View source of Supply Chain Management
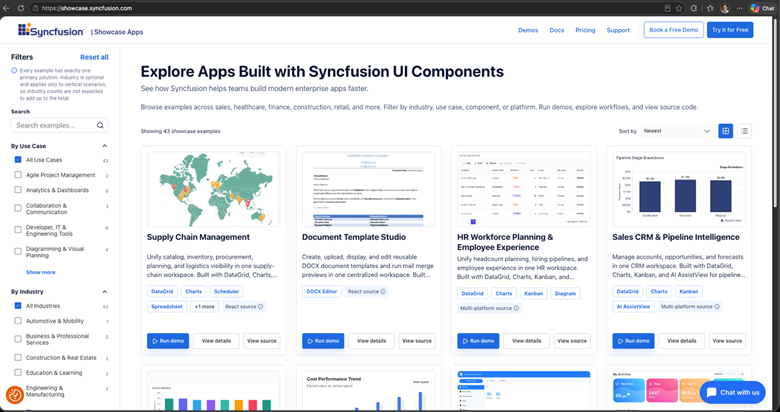 (262, 341)
